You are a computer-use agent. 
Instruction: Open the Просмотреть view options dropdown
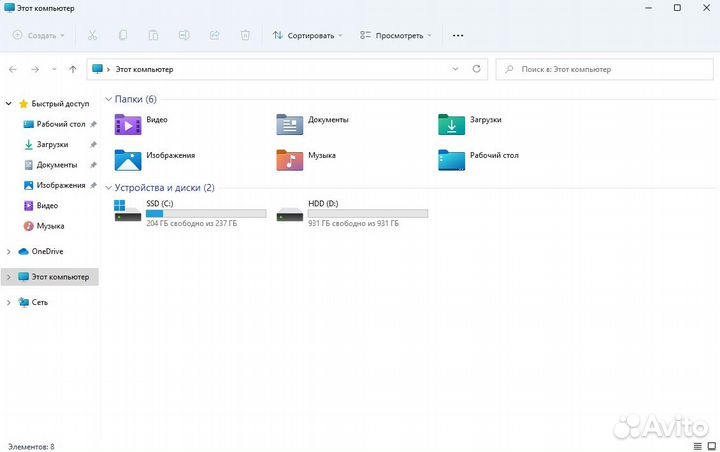coord(395,35)
